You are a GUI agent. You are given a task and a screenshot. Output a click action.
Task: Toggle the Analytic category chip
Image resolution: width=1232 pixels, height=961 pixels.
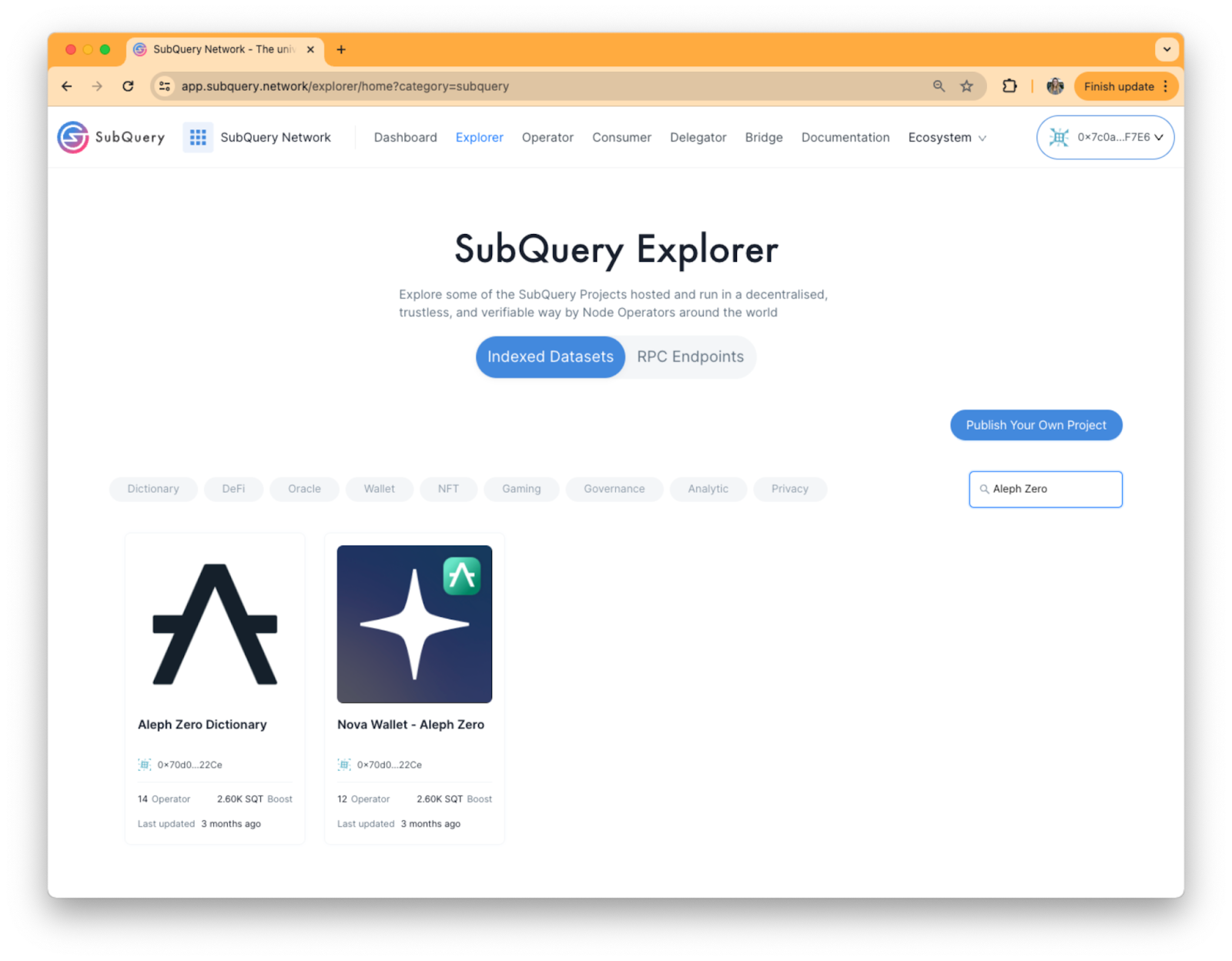[x=708, y=489]
